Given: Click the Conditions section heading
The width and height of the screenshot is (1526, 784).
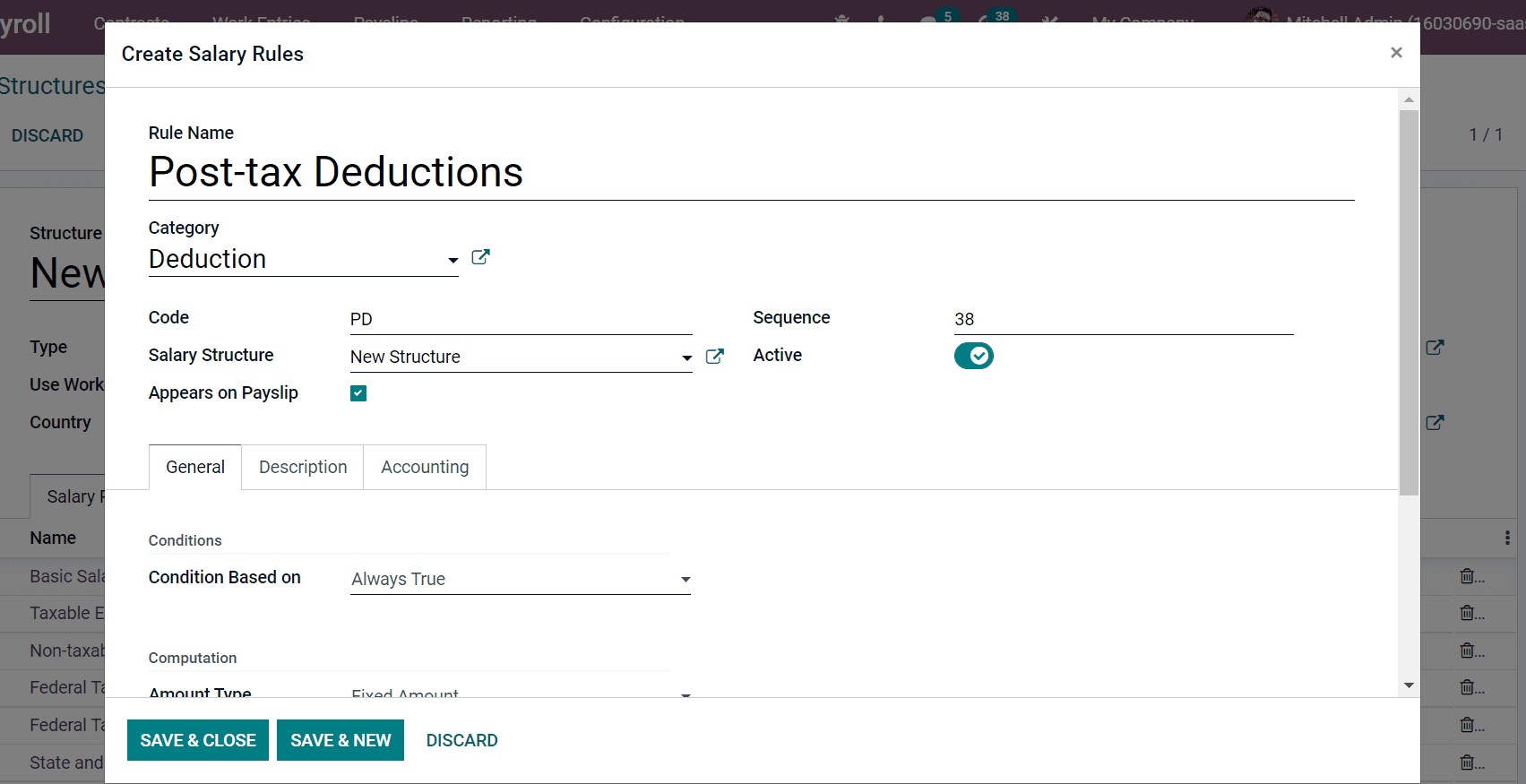Looking at the screenshot, I should pyautogui.click(x=185, y=540).
